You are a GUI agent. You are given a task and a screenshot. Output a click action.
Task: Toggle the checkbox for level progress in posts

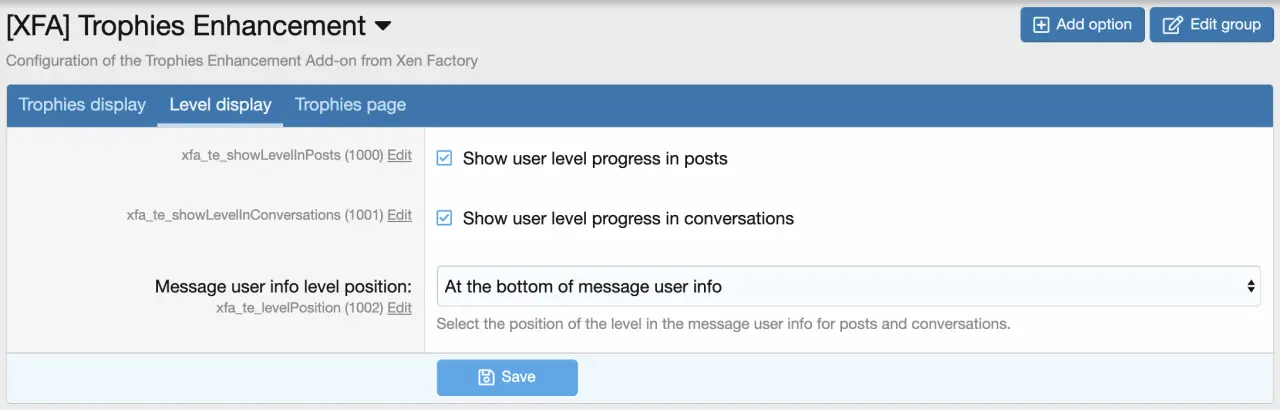[445, 158]
